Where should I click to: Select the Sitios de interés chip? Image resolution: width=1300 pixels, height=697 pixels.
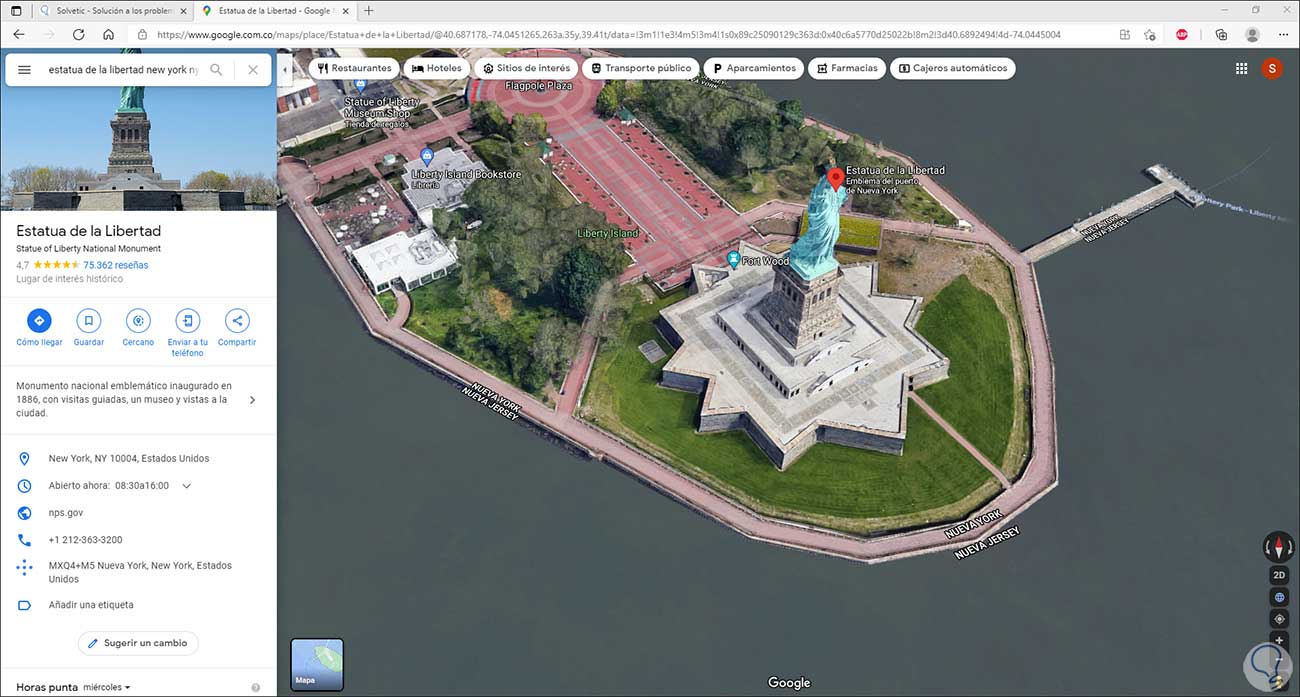pos(526,68)
